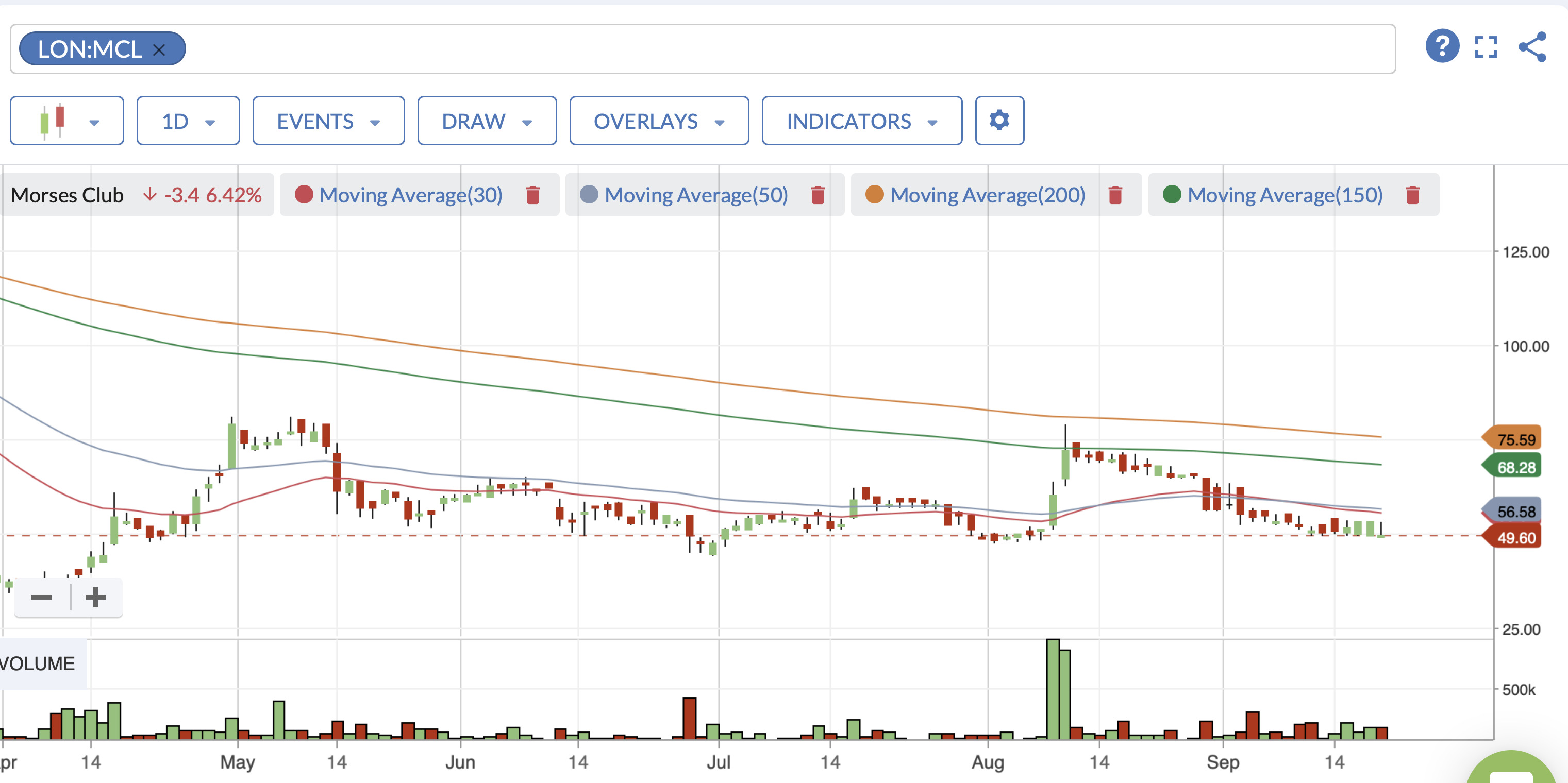
Task: Remove the LON:MCL ticker tag
Action: coord(159,50)
